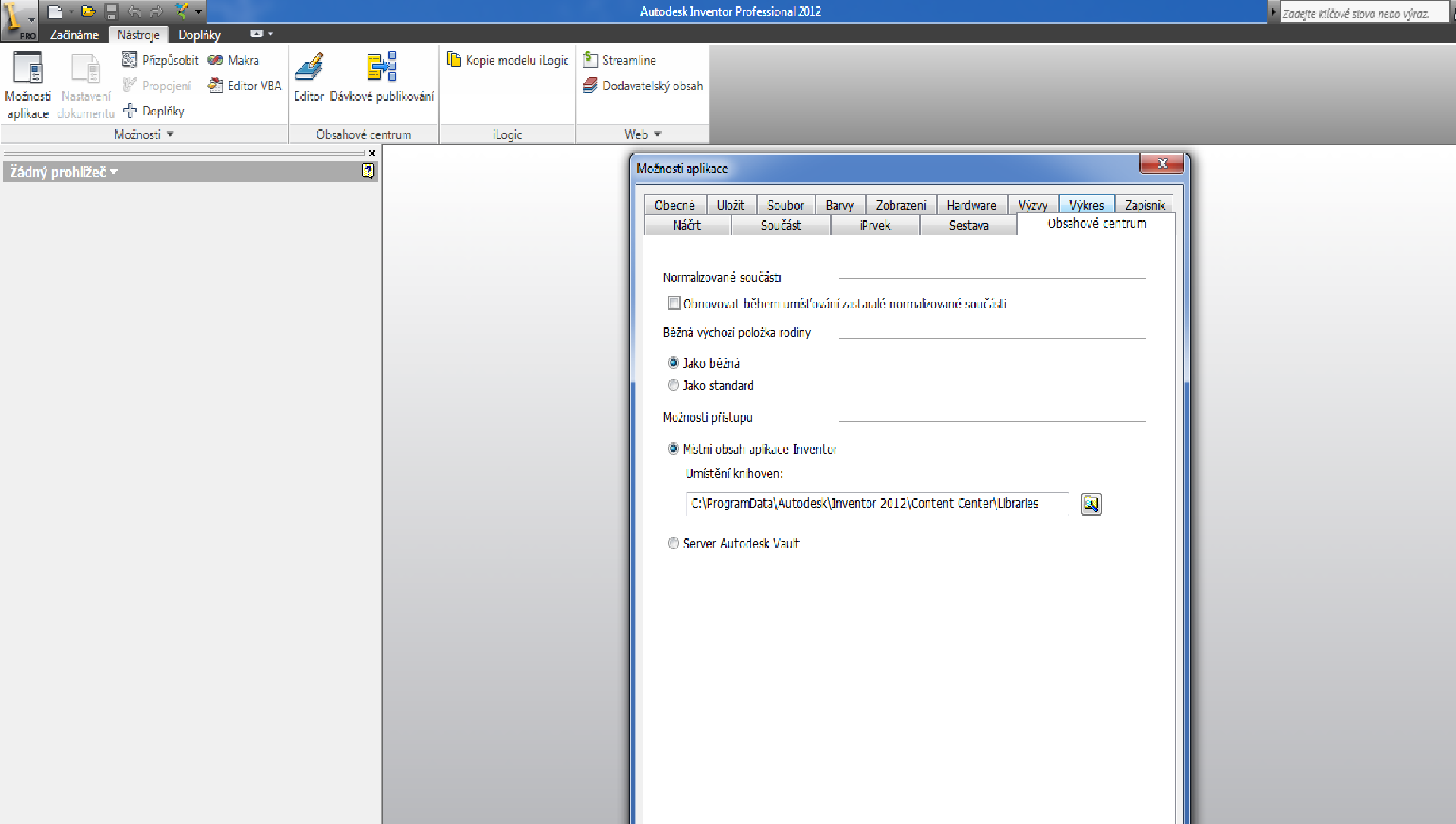Click the Streamline icon

[x=590, y=60]
